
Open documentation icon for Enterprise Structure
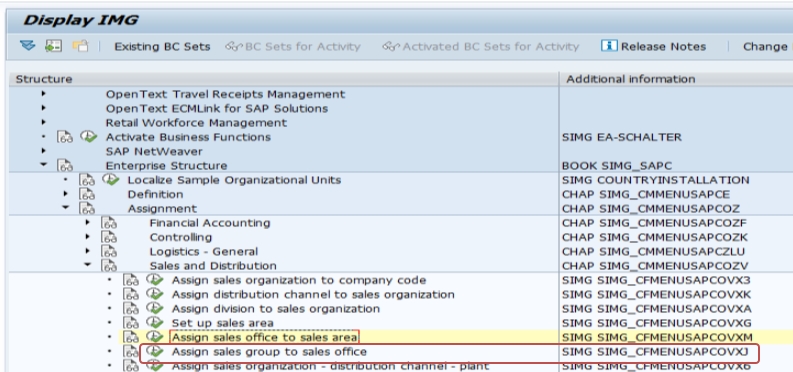coord(65,165)
